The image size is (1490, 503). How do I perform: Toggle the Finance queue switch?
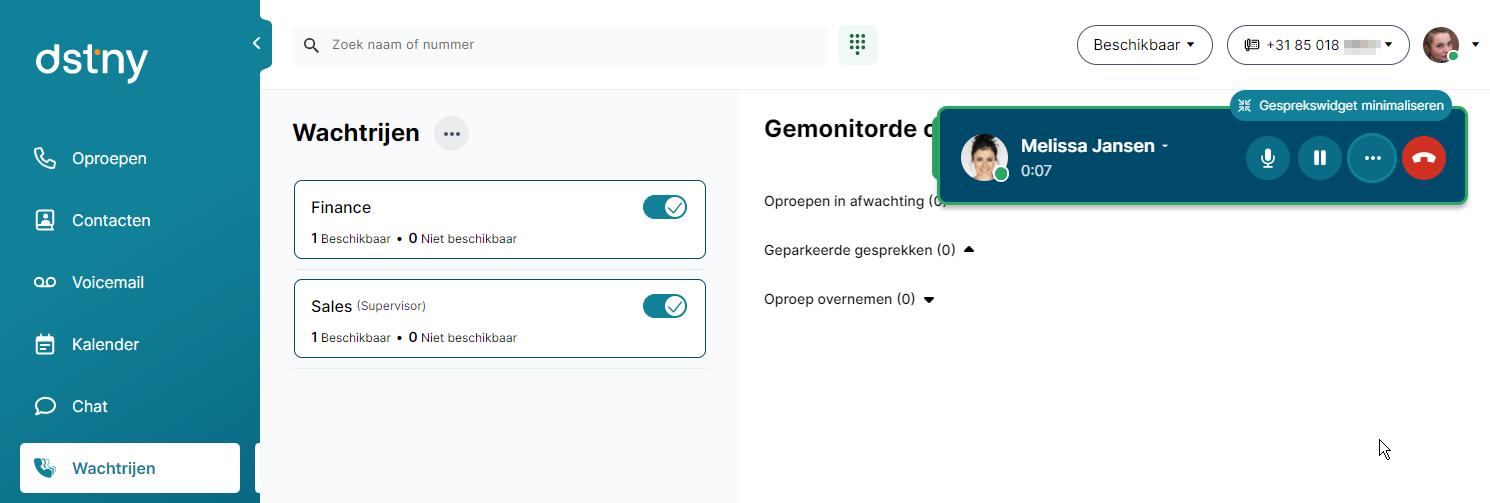click(x=664, y=207)
